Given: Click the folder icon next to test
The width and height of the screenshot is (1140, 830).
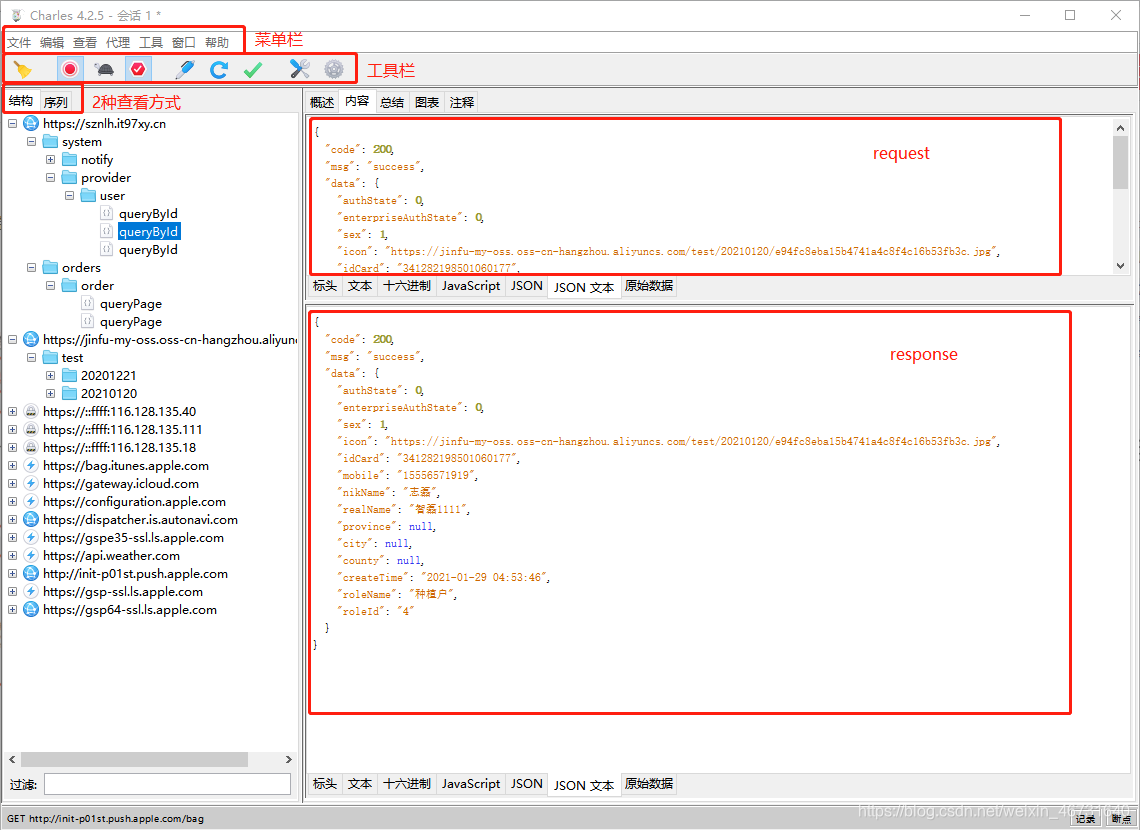Looking at the screenshot, I should (50, 358).
